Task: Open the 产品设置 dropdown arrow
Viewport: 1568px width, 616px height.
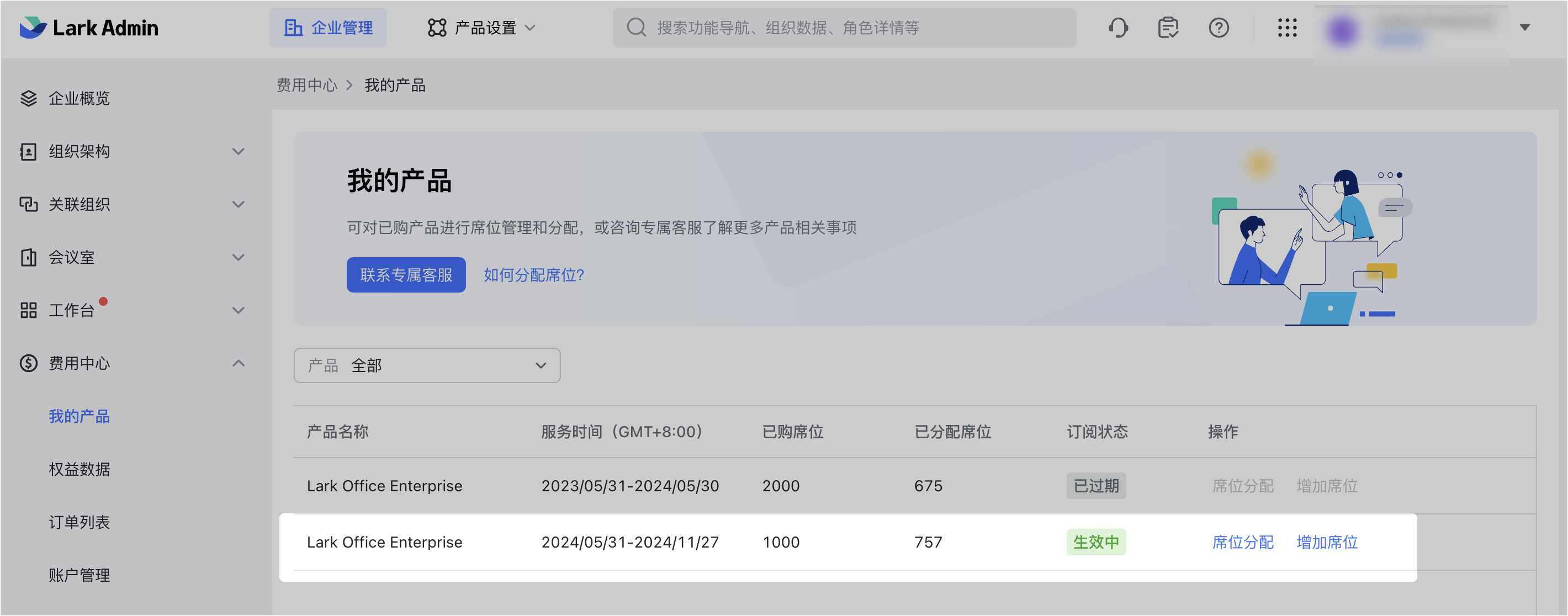Action: (x=530, y=28)
